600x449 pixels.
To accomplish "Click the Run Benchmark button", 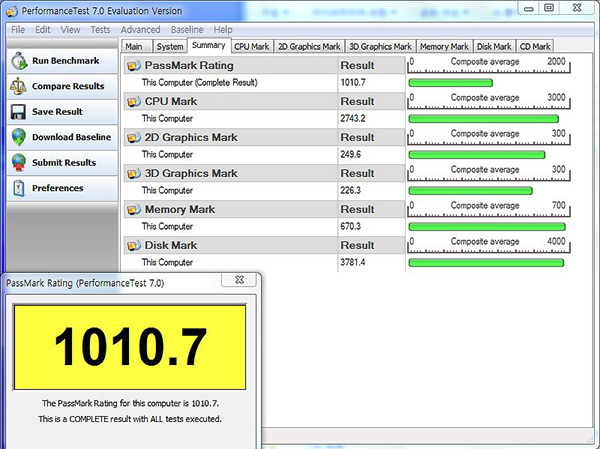I will 62,61.
